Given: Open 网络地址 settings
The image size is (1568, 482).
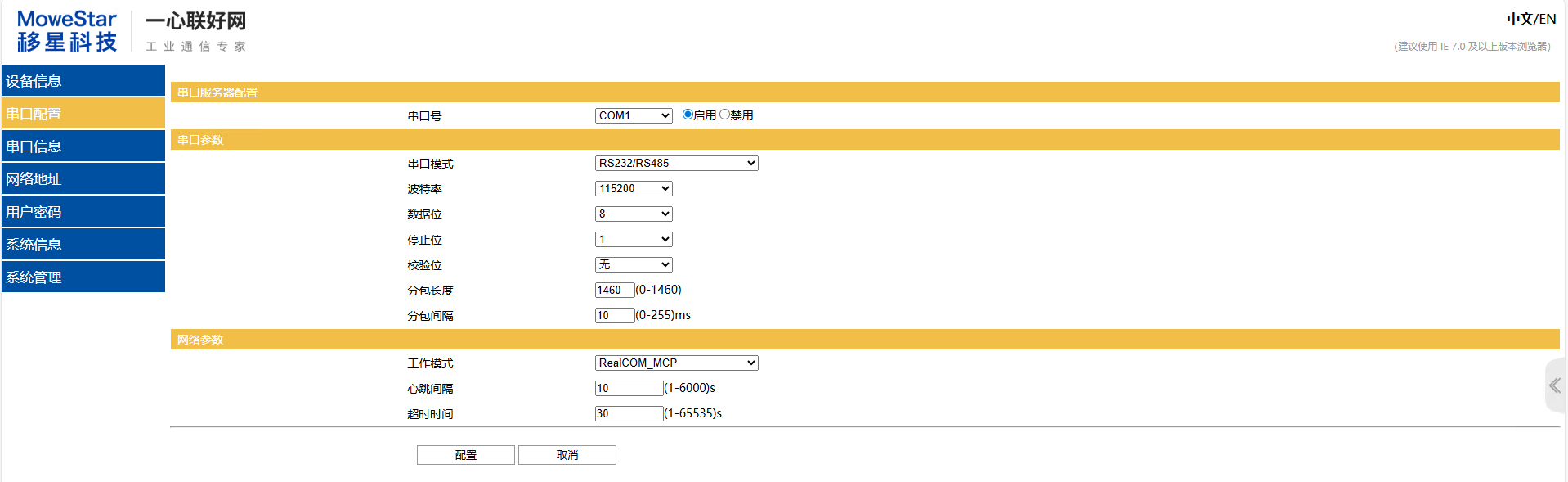Looking at the screenshot, I should click(83, 178).
